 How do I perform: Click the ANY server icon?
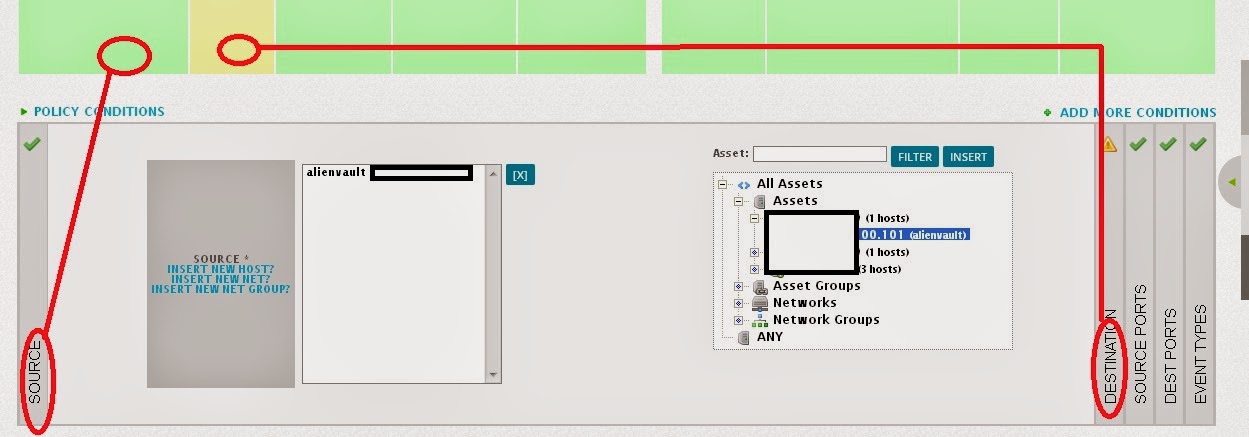point(743,337)
